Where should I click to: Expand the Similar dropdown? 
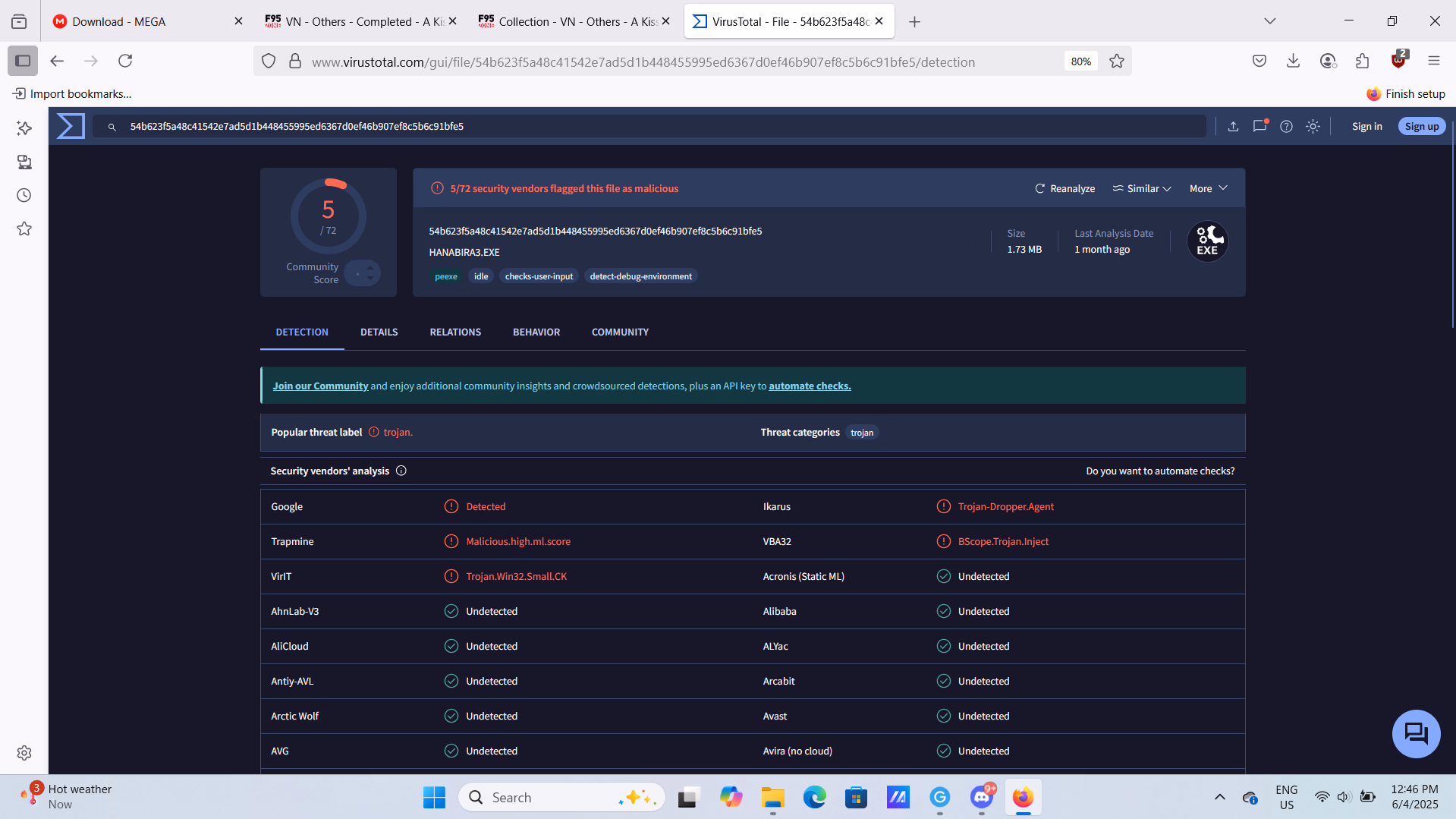pyautogui.click(x=1142, y=188)
